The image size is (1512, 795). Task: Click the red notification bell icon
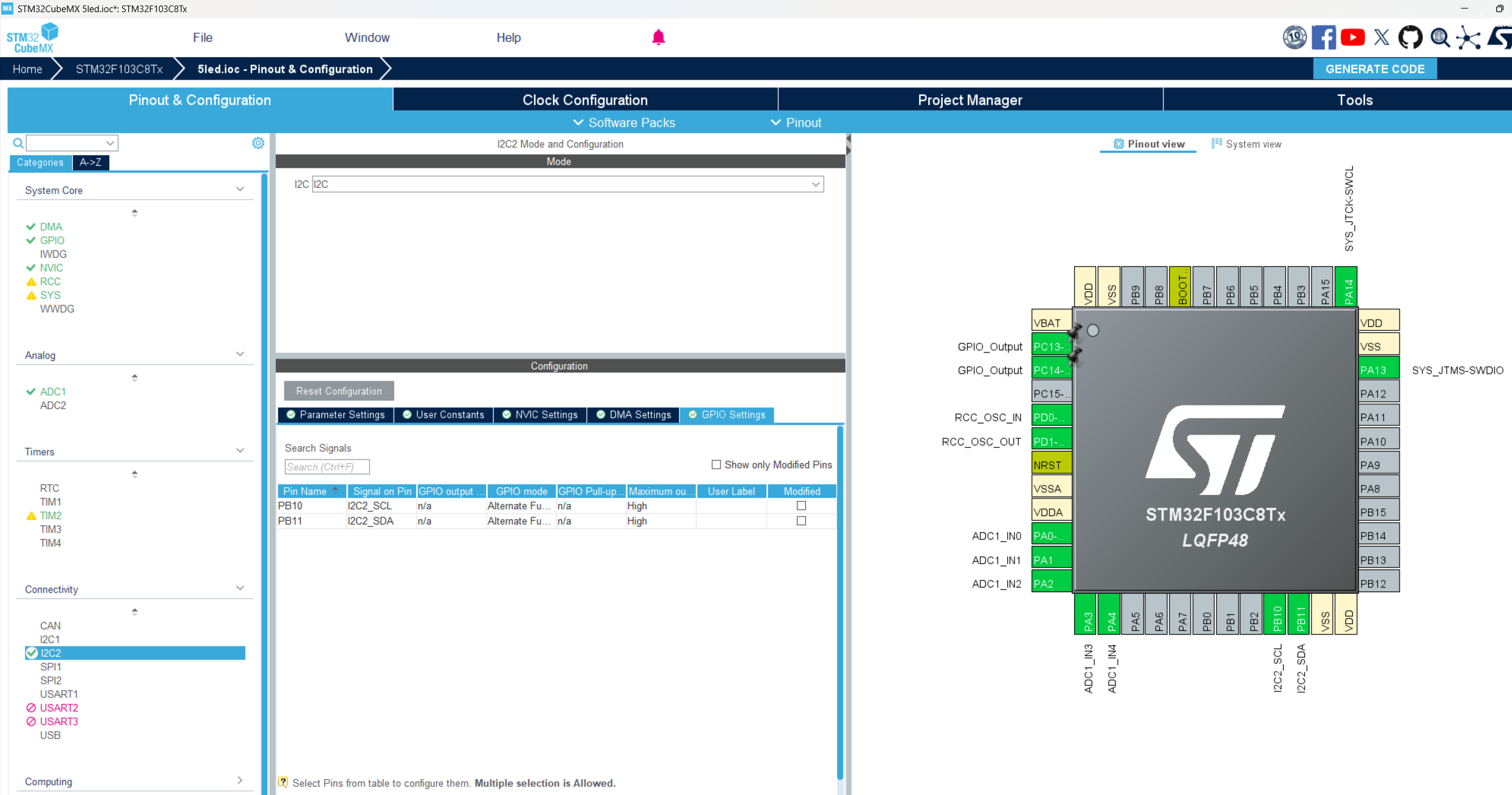(x=659, y=38)
